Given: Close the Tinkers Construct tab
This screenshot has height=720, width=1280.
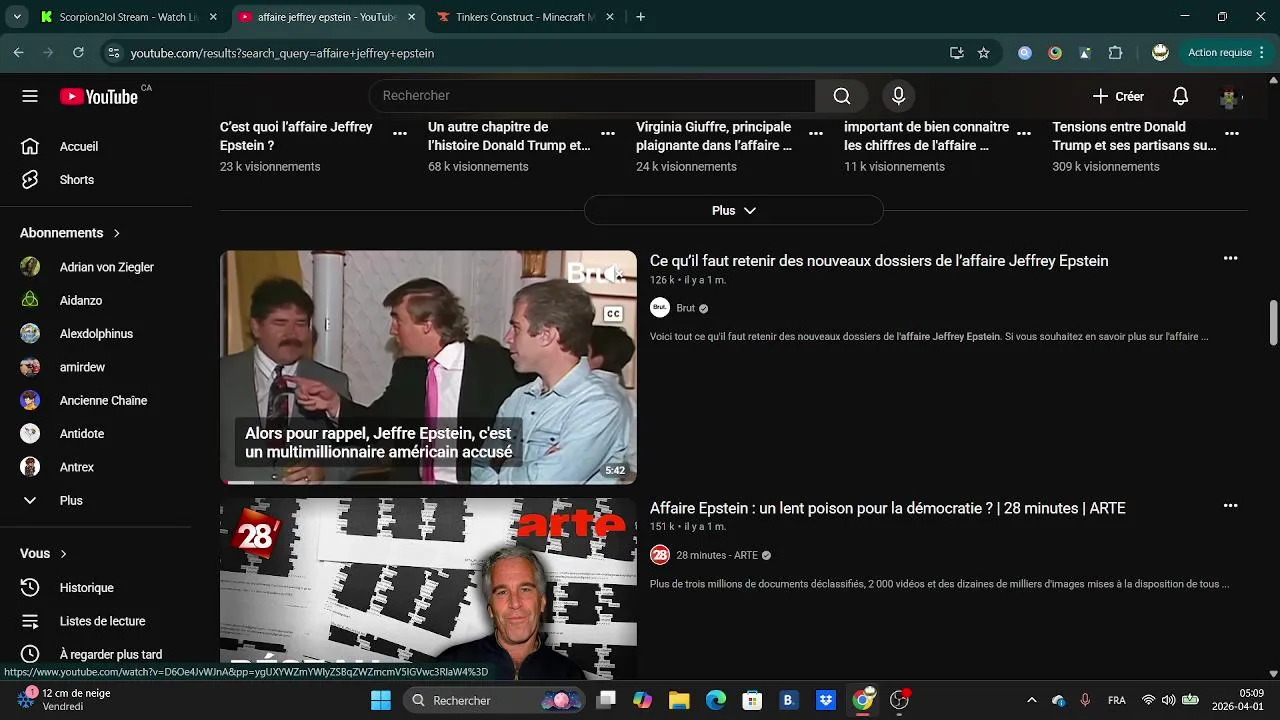Looking at the screenshot, I should [x=612, y=17].
